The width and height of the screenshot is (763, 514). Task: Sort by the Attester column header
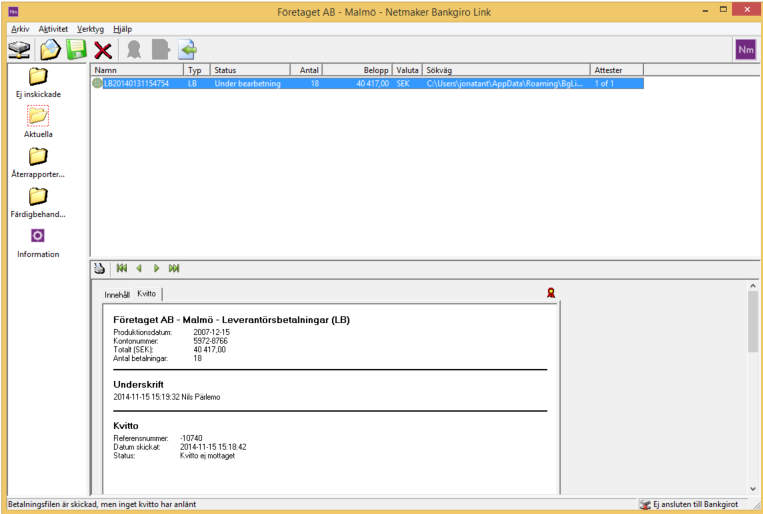pos(617,70)
